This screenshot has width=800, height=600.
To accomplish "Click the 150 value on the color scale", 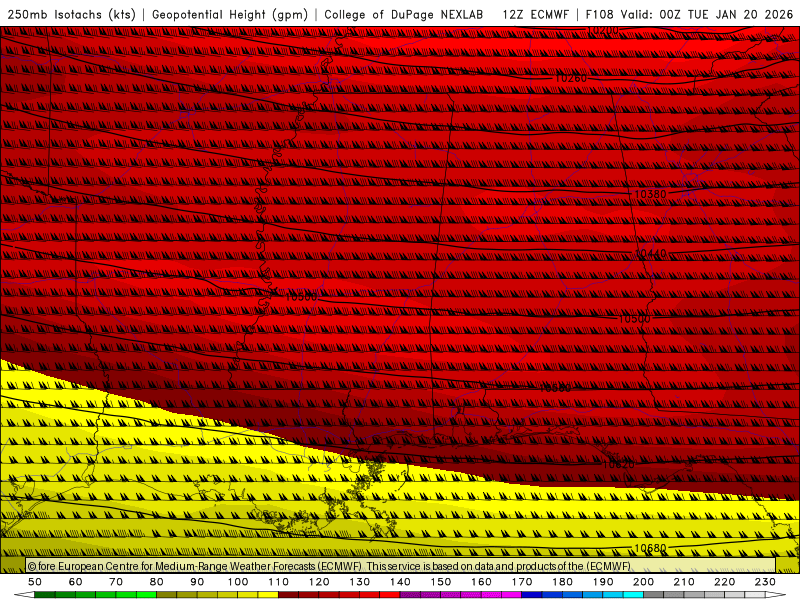I will click(441, 582).
